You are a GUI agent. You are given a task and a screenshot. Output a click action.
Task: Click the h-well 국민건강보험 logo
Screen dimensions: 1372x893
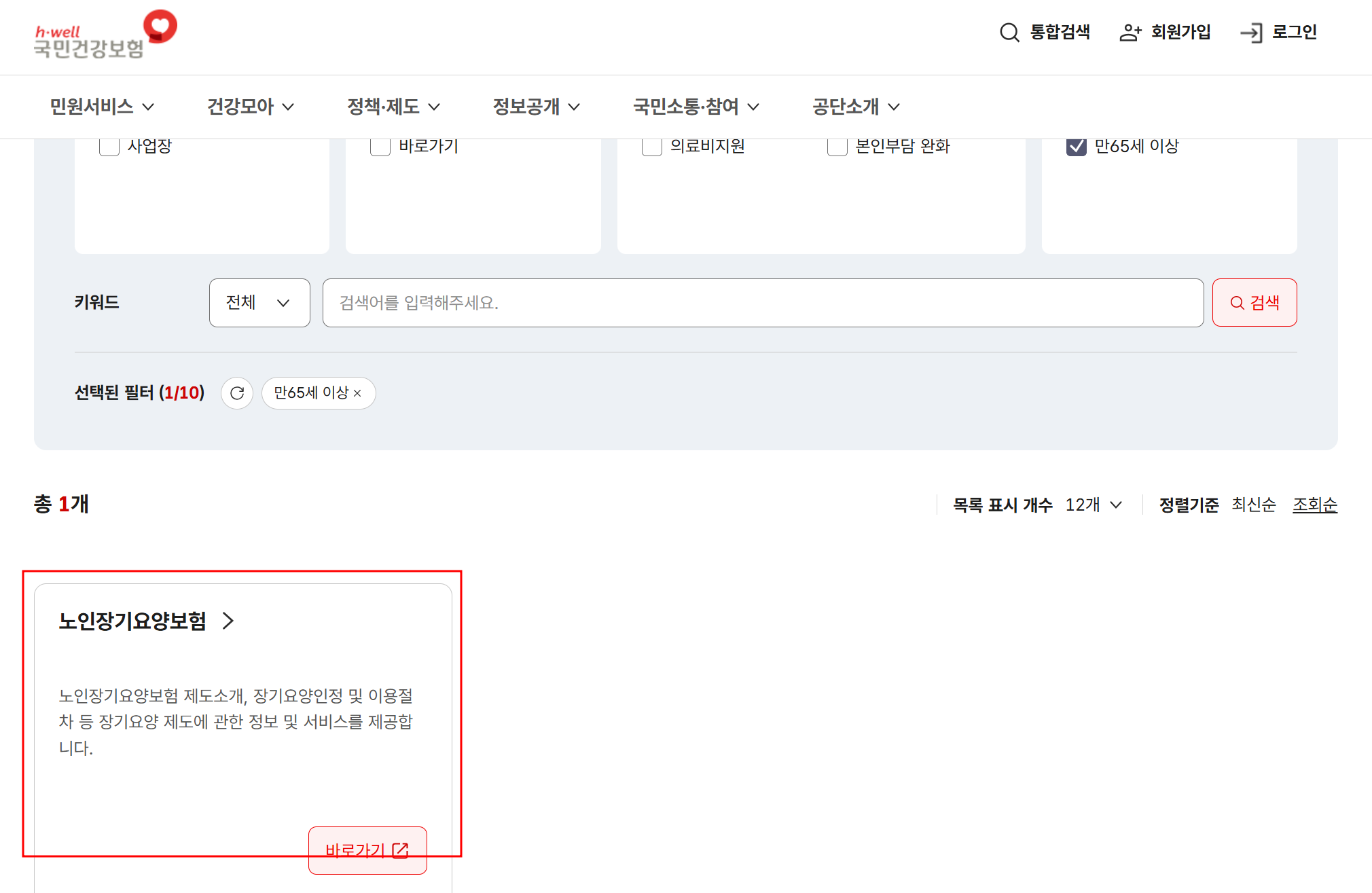105,35
